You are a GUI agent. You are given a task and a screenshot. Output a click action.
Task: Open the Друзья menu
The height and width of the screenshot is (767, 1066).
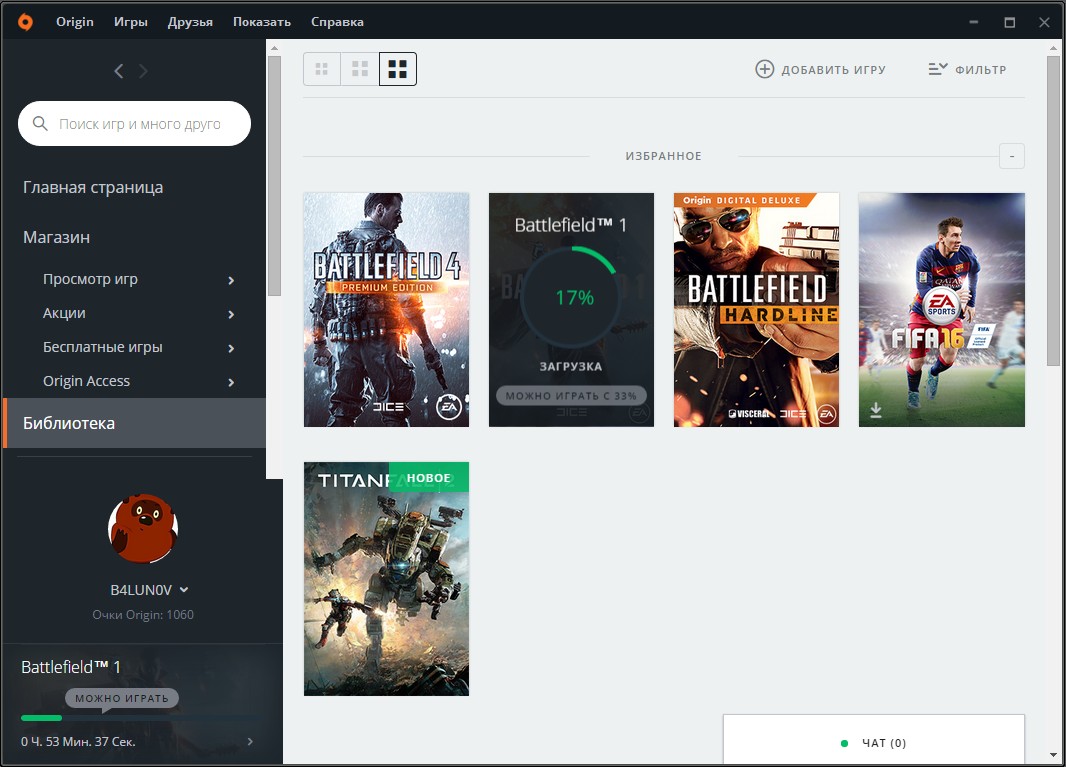(190, 22)
